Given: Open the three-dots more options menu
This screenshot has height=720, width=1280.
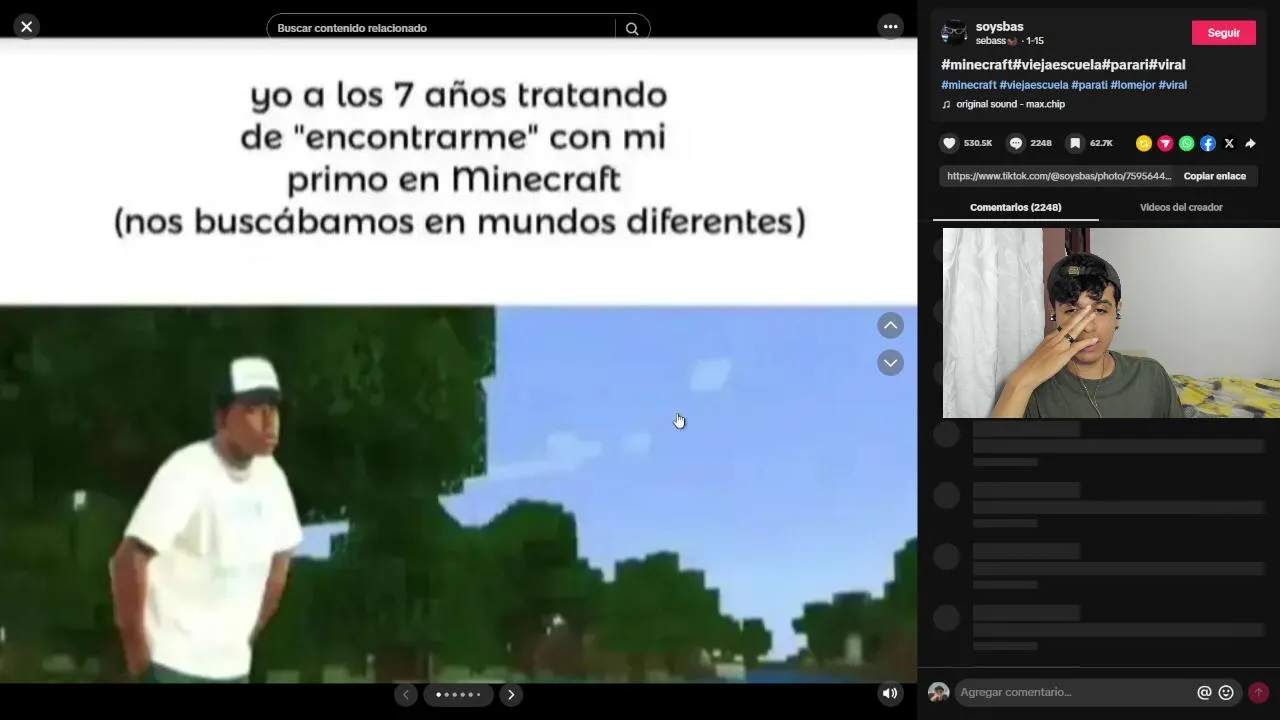Looking at the screenshot, I should click(x=890, y=27).
